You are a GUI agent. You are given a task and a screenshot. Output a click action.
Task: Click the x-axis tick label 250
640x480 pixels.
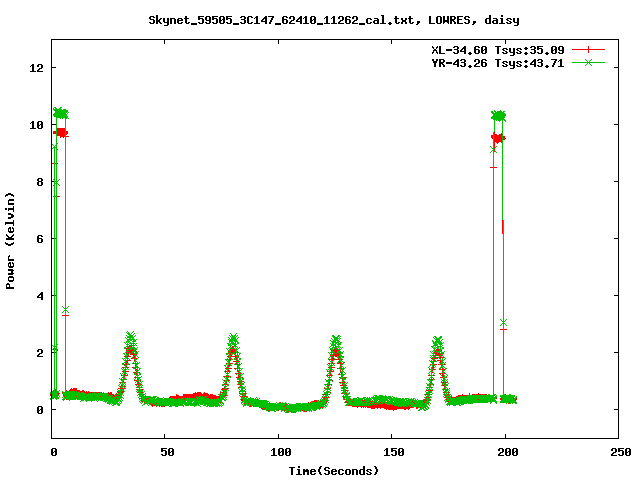pyautogui.click(x=621, y=452)
